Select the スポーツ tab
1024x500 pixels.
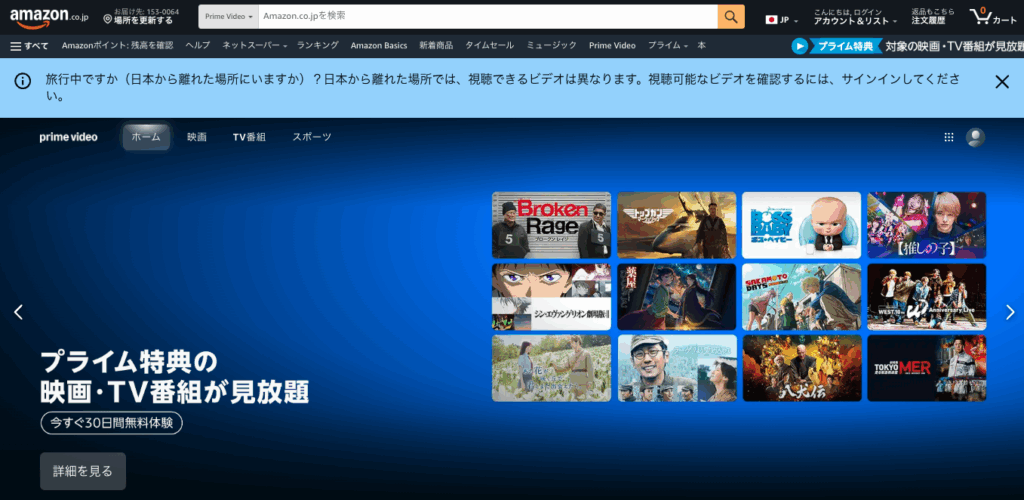click(x=312, y=137)
